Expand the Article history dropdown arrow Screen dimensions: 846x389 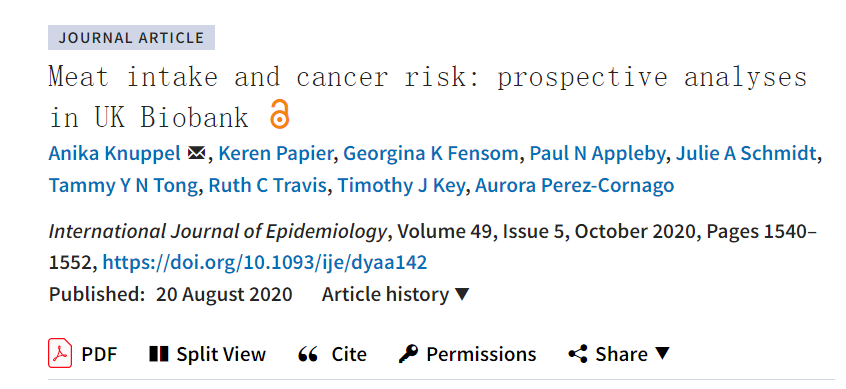(x=462, y=295)
